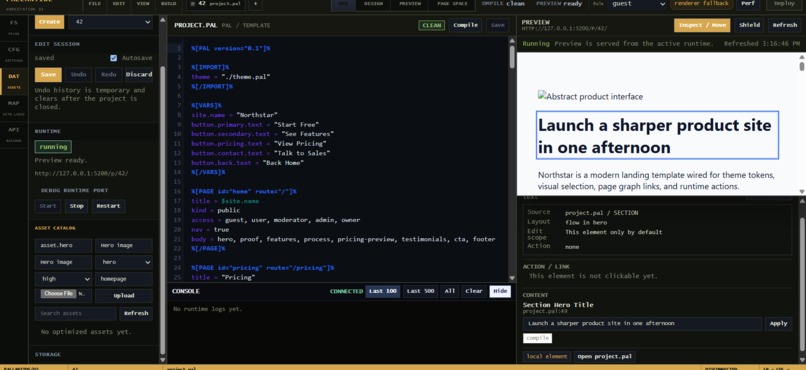Hide the console panel
Image resolution: width=806 pixels, height=370 pixels.
click(500, 291)
